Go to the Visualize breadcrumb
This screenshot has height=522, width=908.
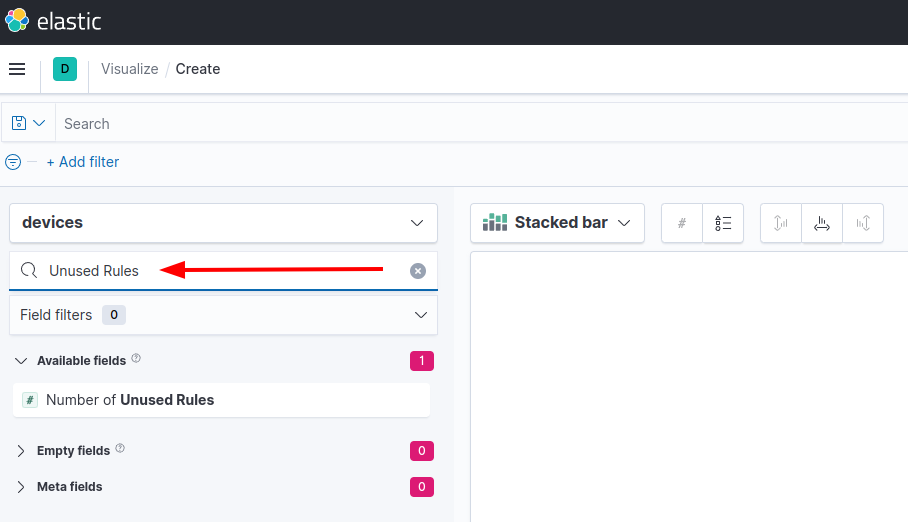(129, 69)
